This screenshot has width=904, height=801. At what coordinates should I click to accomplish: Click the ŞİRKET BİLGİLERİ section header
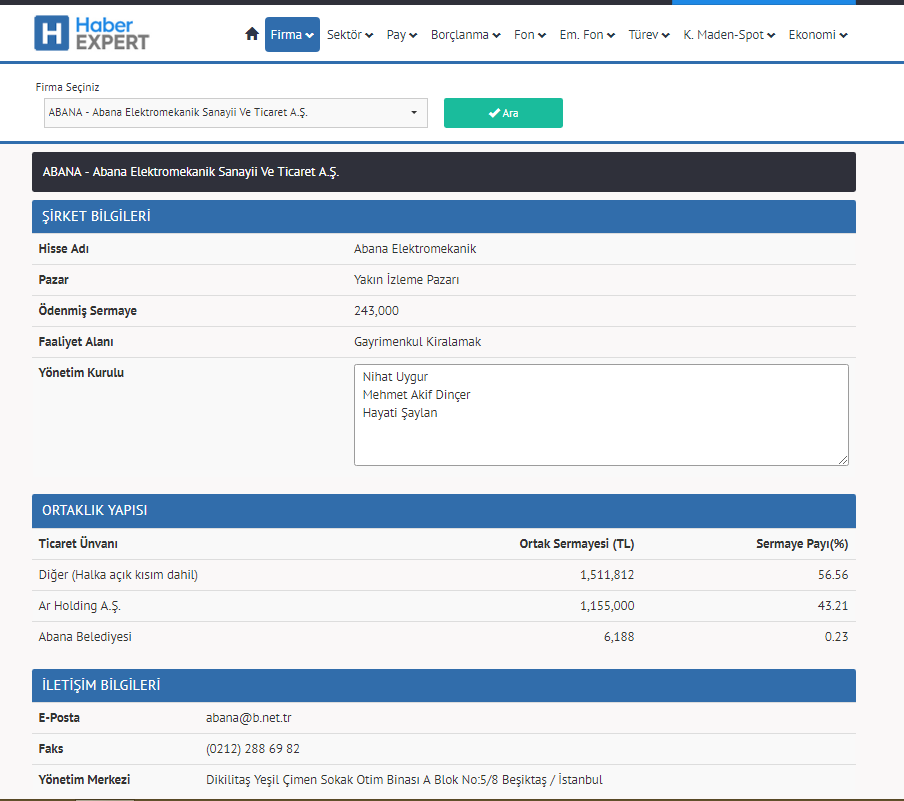pyautogui.click(x=444, y=216)
